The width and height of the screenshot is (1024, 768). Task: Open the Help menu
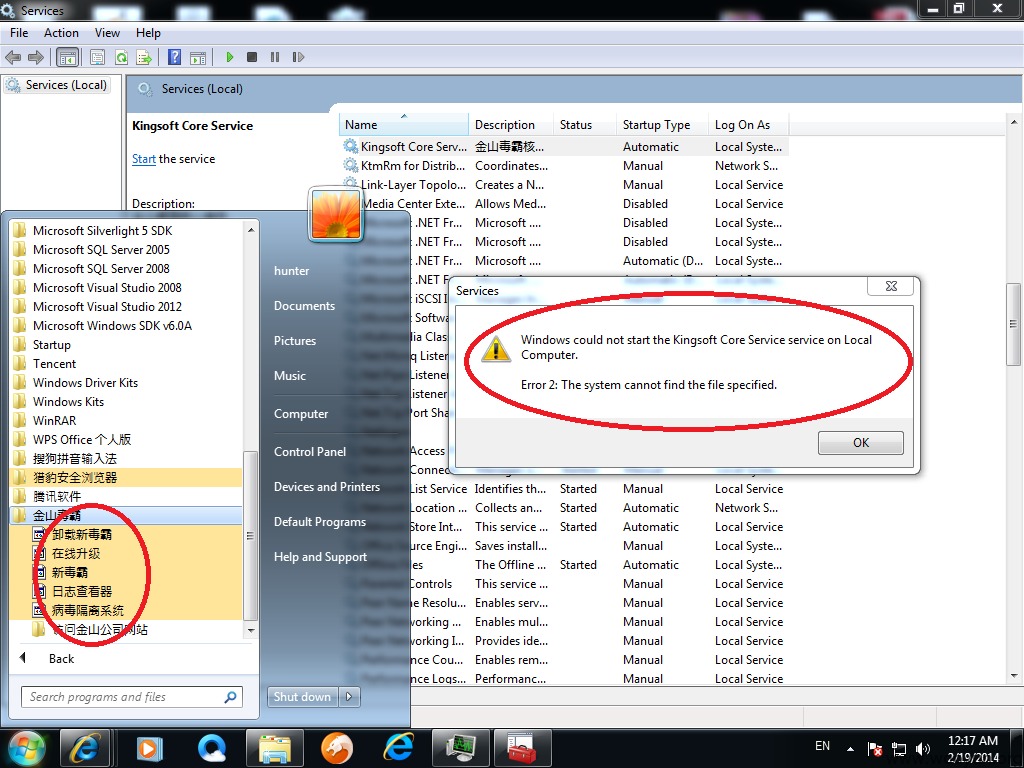(x=148, y=33)
